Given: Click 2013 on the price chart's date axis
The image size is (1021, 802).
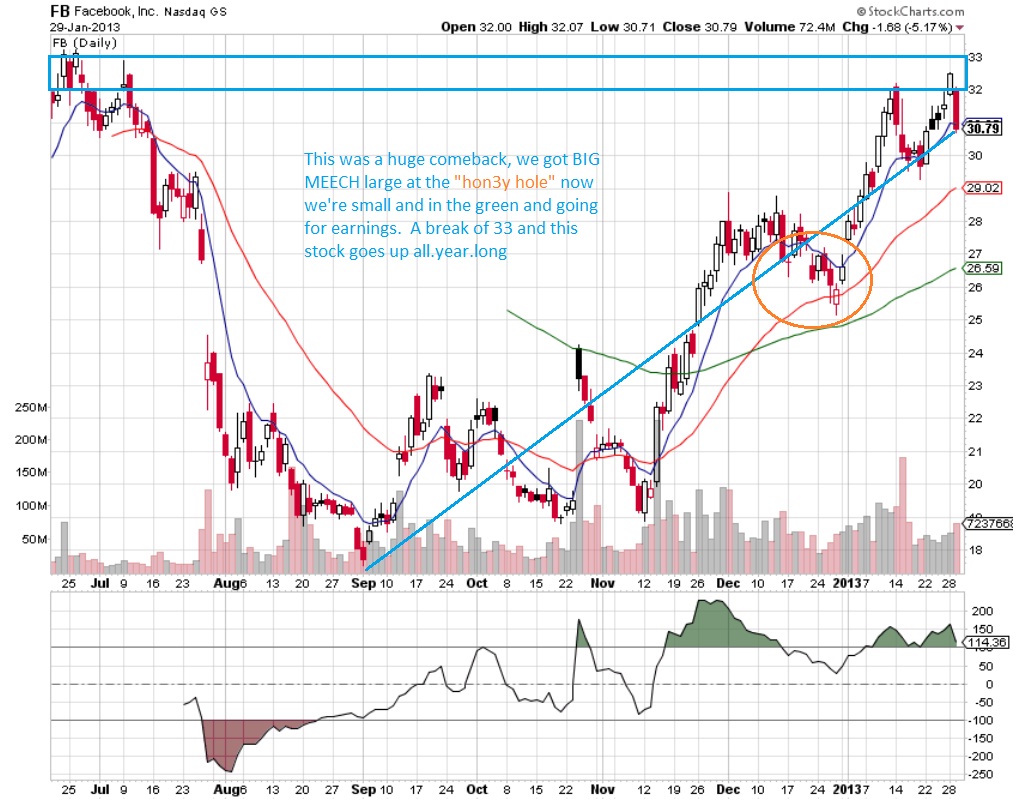Looking at the screenshot, I should pyautogui.click(x=848, y=583).
